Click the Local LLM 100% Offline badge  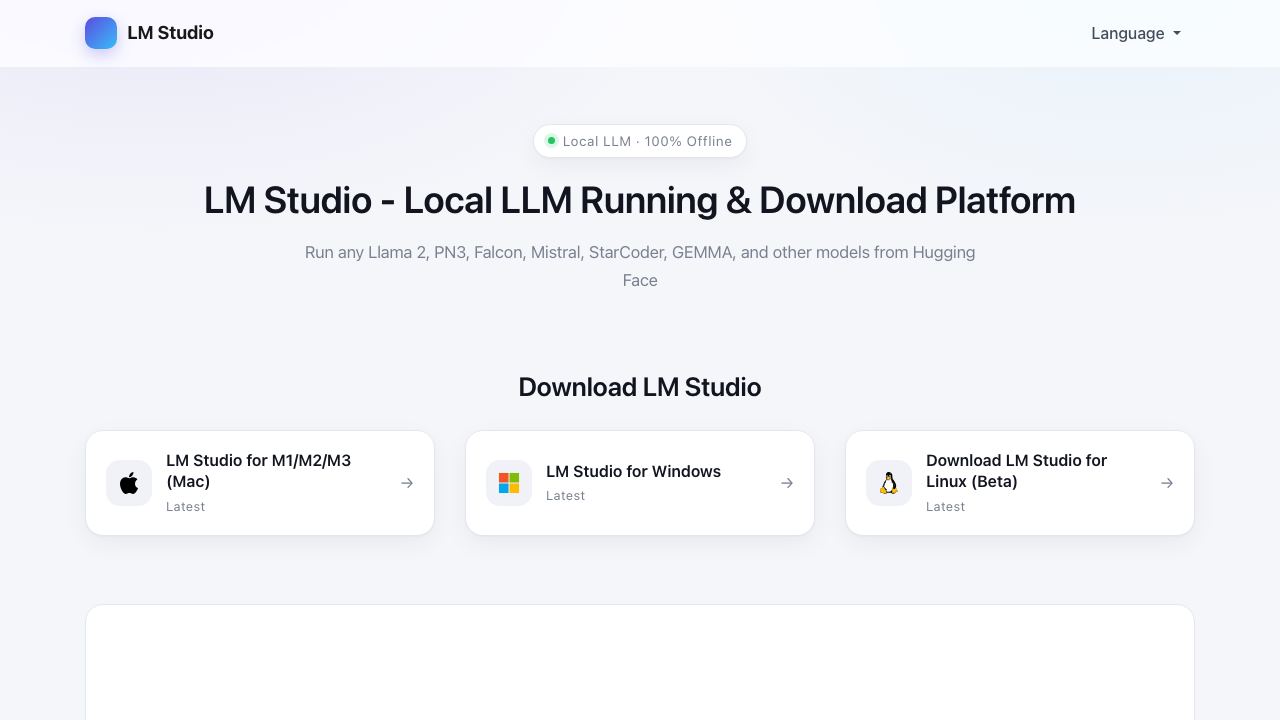640,141
